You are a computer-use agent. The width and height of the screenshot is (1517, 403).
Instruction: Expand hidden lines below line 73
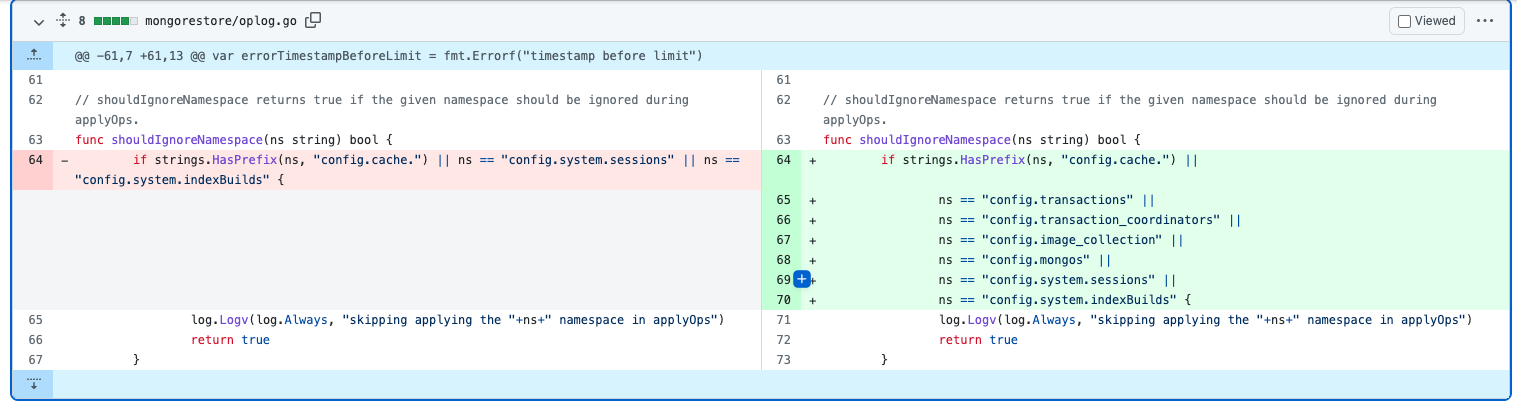click(x=32, y=384)
